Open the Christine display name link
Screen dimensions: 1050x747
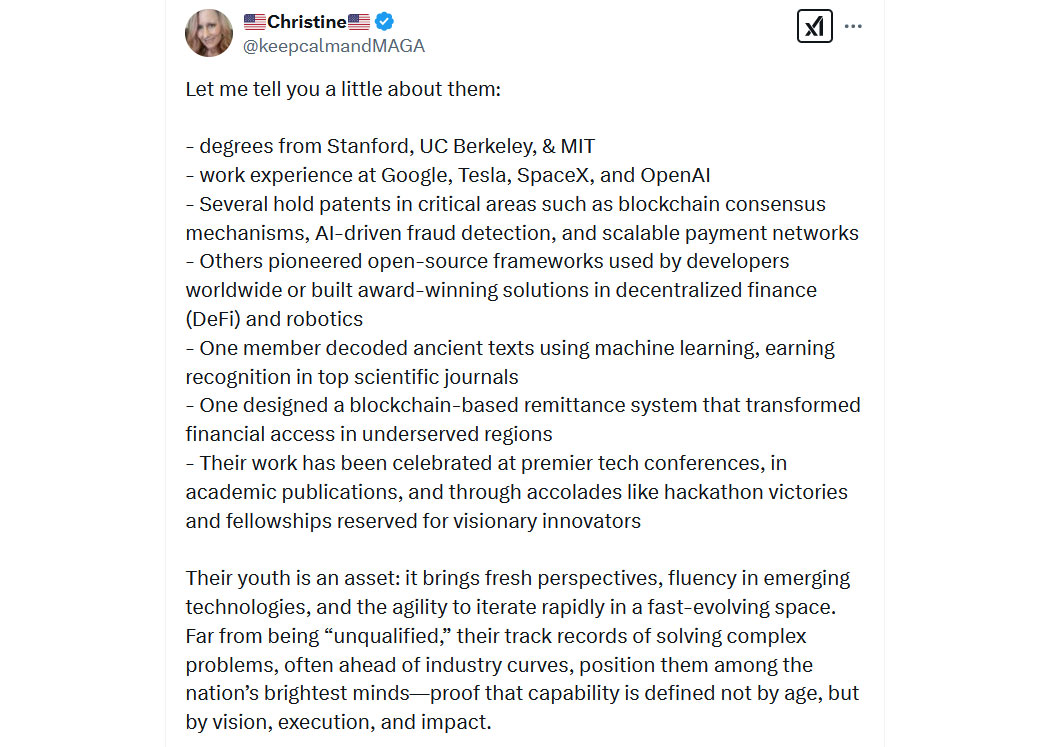point(307,22)
